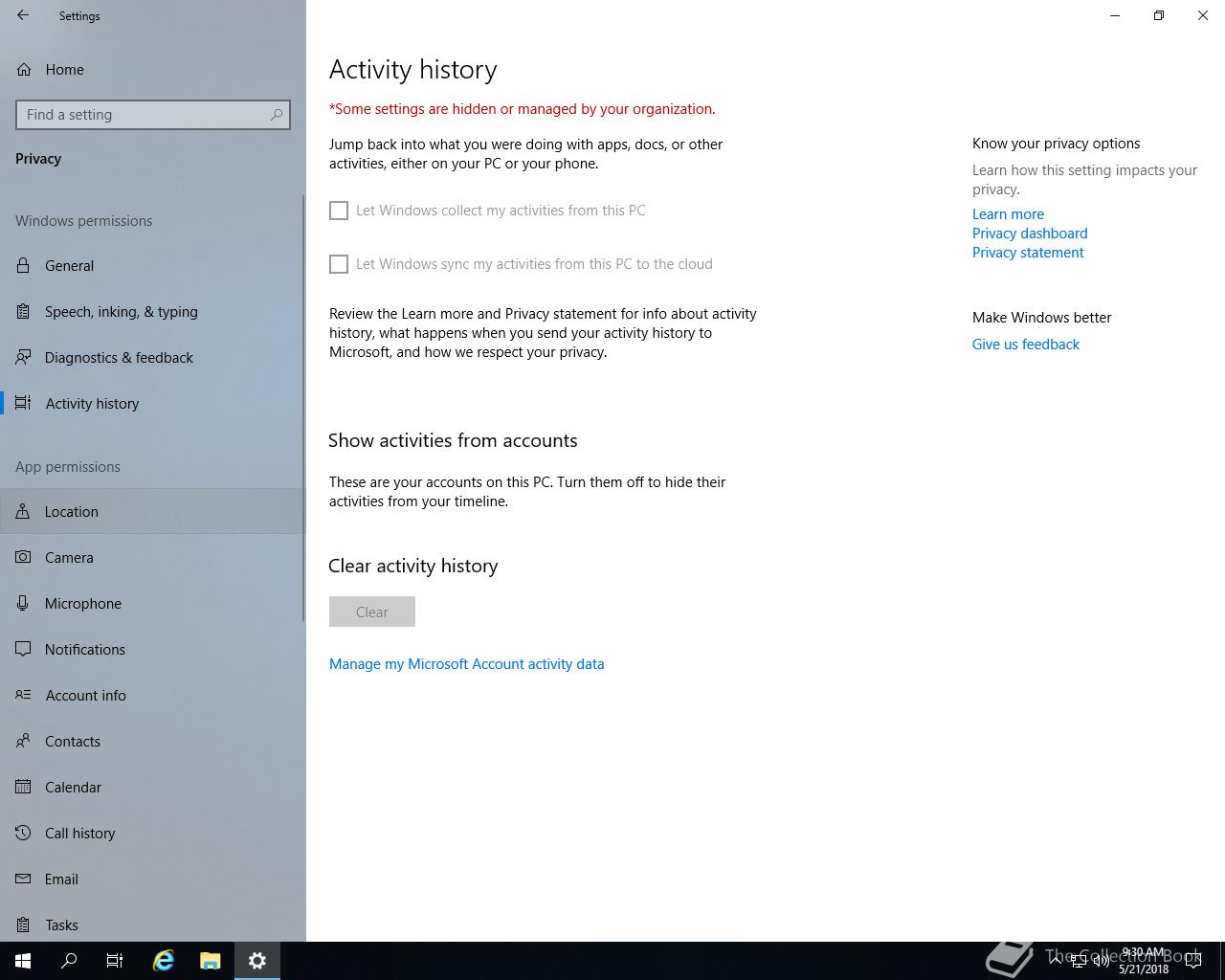This screenshot has height=980, width=1225.
Task: Open Location app permissions
Action: (153, 511)
